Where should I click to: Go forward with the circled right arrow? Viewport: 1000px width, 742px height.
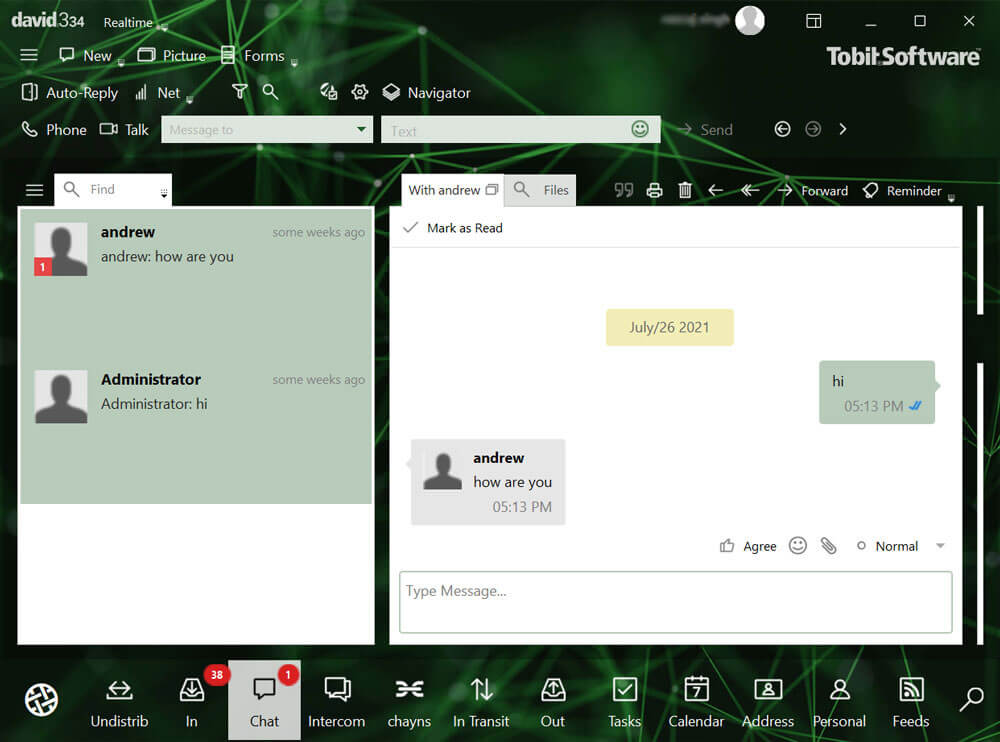pyautogui.click(x=812, y=129)
